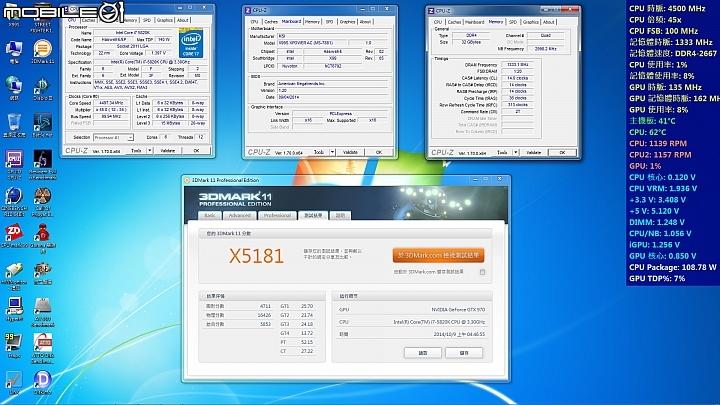Image resolution: width=720 pixels, height=405 pixels.
Task: Select Mainboard tab in right CPU-Z window
Action: pyautogui.click(x=474, y=22)
